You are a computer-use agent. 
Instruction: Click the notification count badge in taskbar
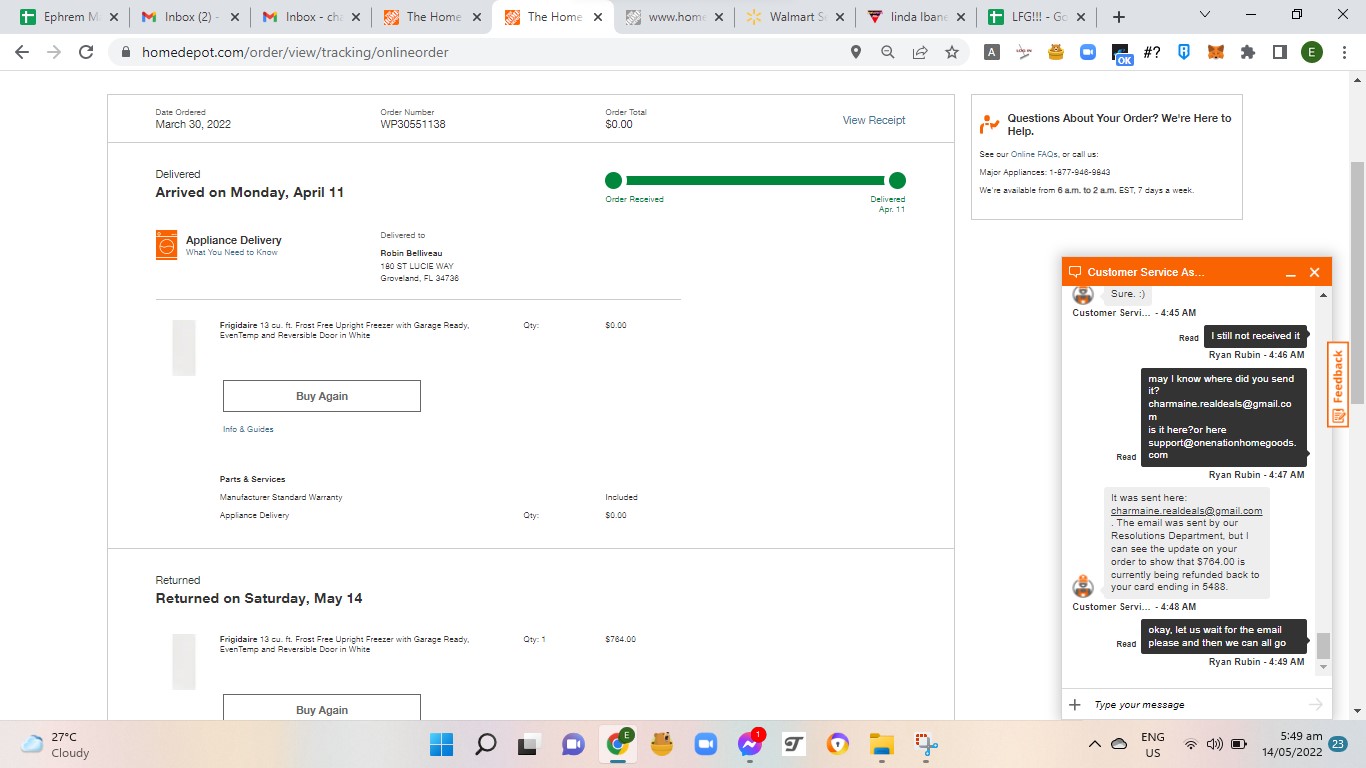pos(1338,744)
